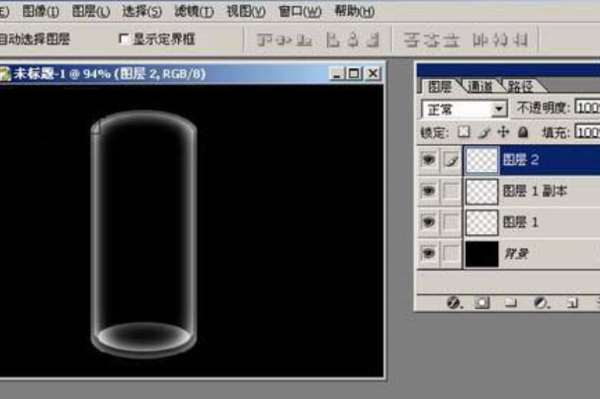Image resolution: width=600 pixels, height=399 pixels.
Task: Click the lock image pixels brush icon
Action: 484,132
